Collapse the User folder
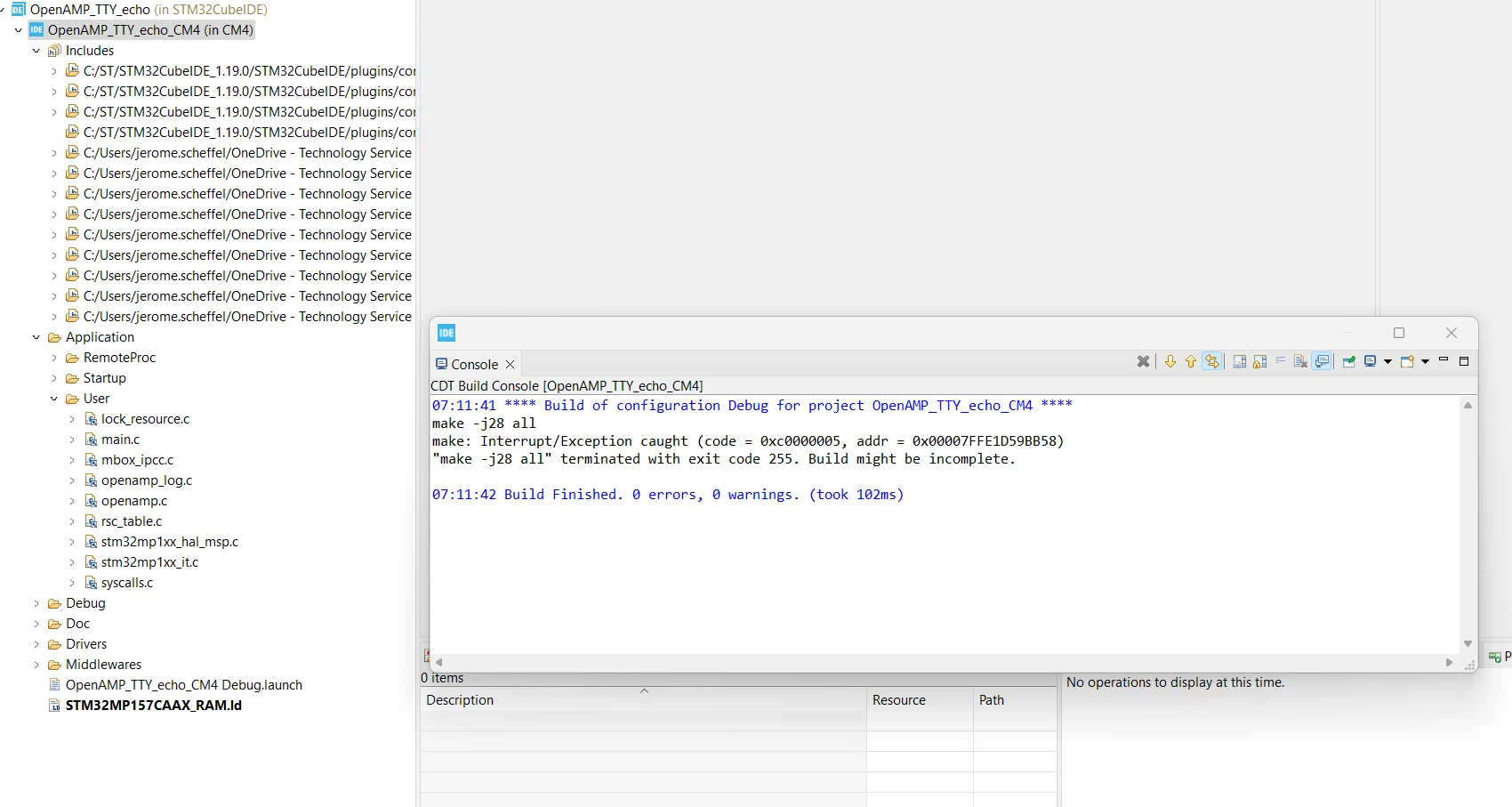Image resolution: width=1512 pixels, height=807 pixels. [x=53, y=399]
